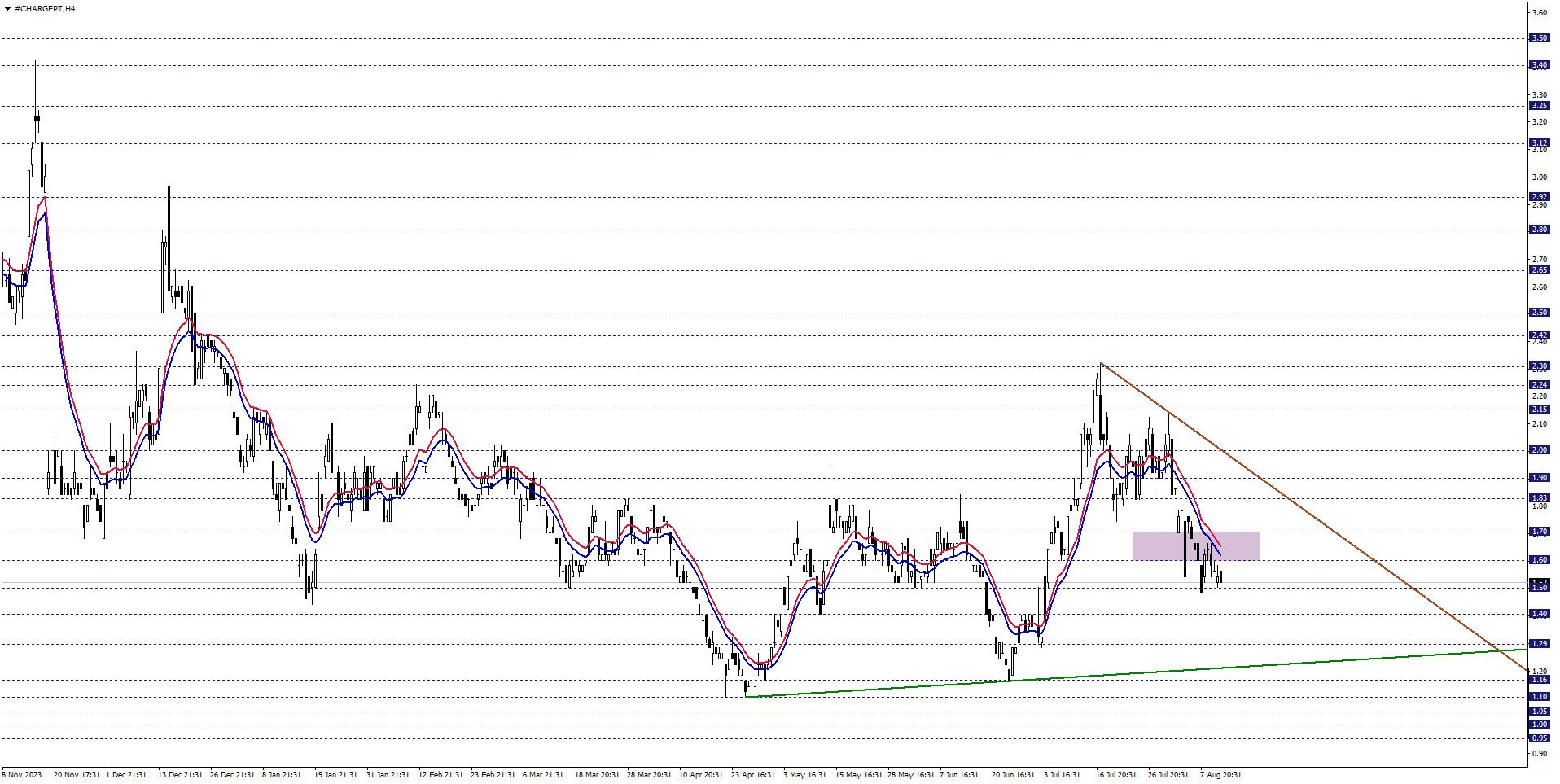
Task: Click the 7 Aug 20:31 date label
Action: coord(1220,775)
